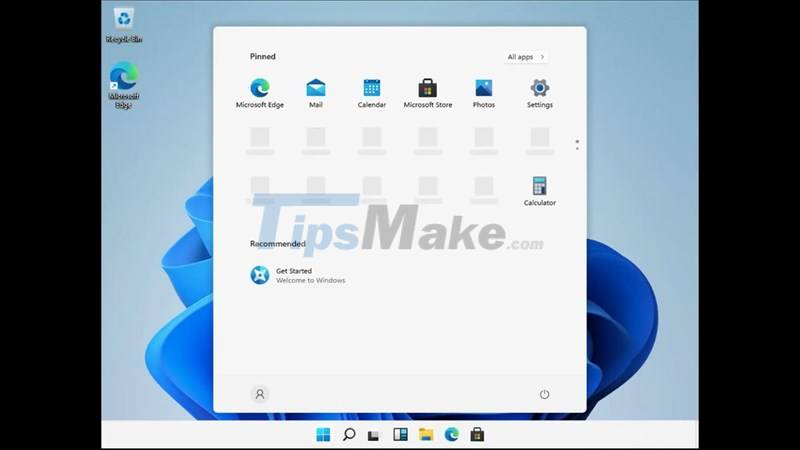Click the pinned apps page indicator dots
The height and width of the screenshot is (450, 800).
coord(577,145)
